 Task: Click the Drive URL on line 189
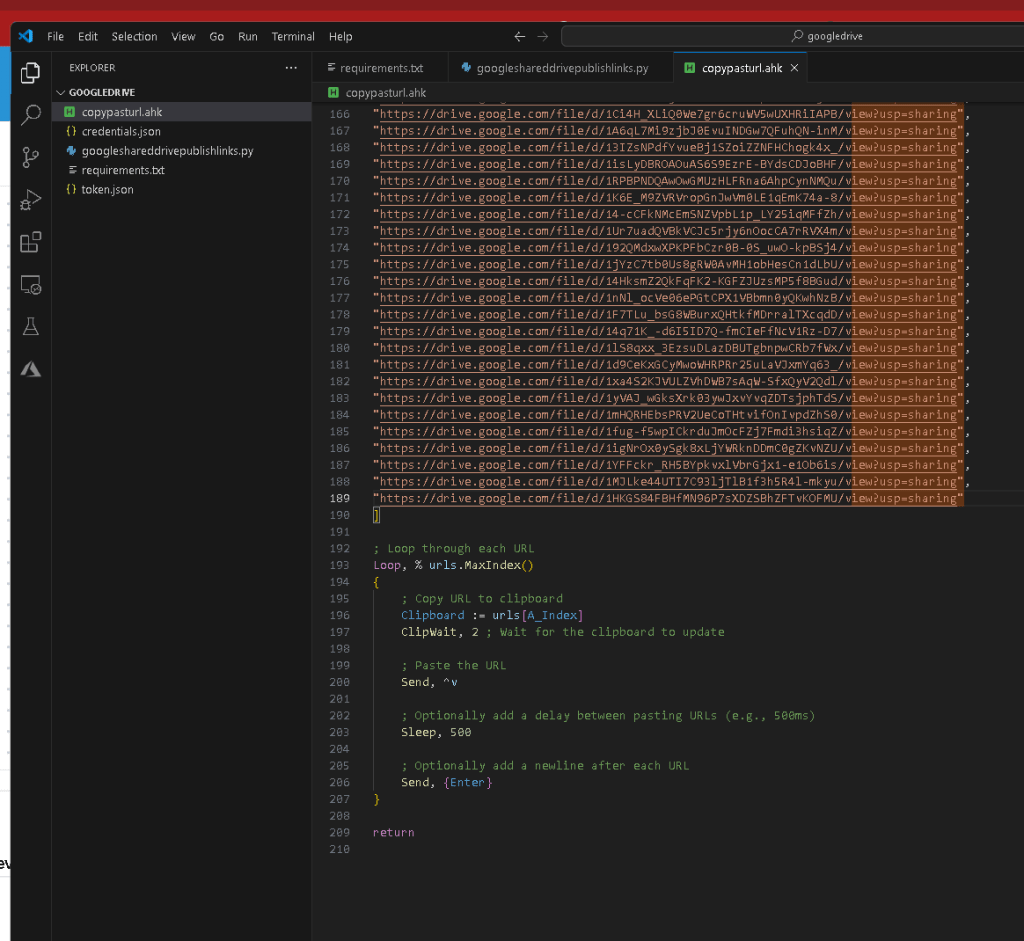click(668, 498)
